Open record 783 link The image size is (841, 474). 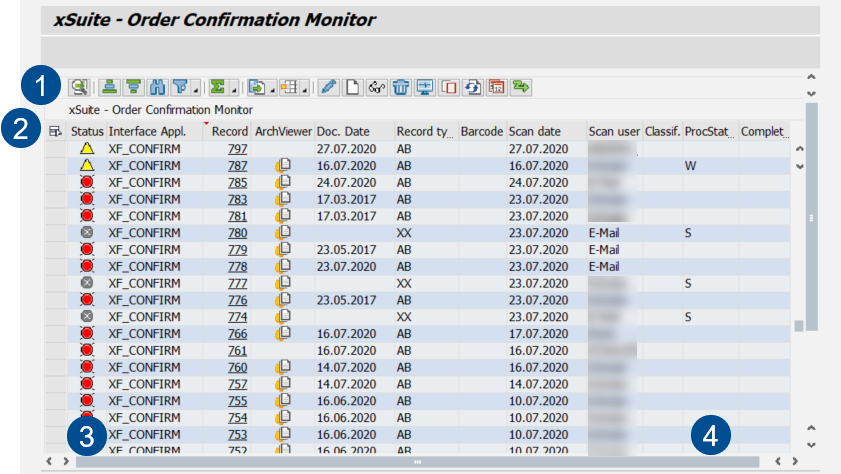tap(238, 199)
